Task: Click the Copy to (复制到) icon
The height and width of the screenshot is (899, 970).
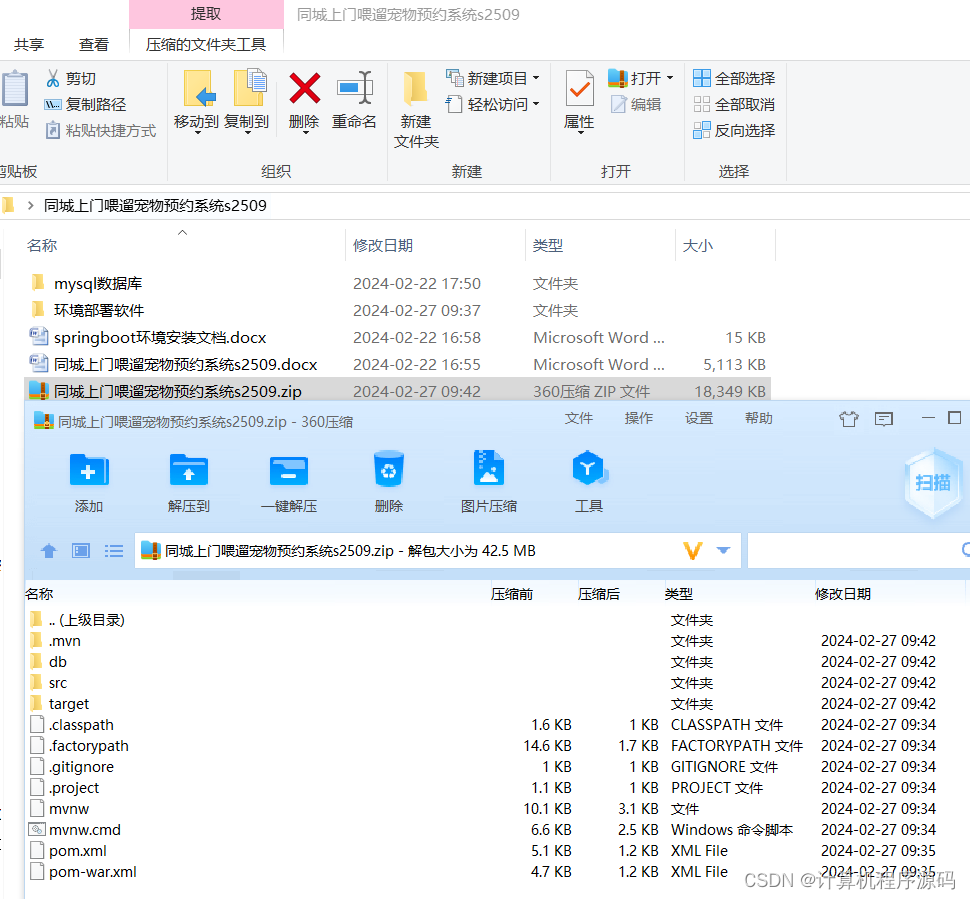Action: (x=249, y=87)
